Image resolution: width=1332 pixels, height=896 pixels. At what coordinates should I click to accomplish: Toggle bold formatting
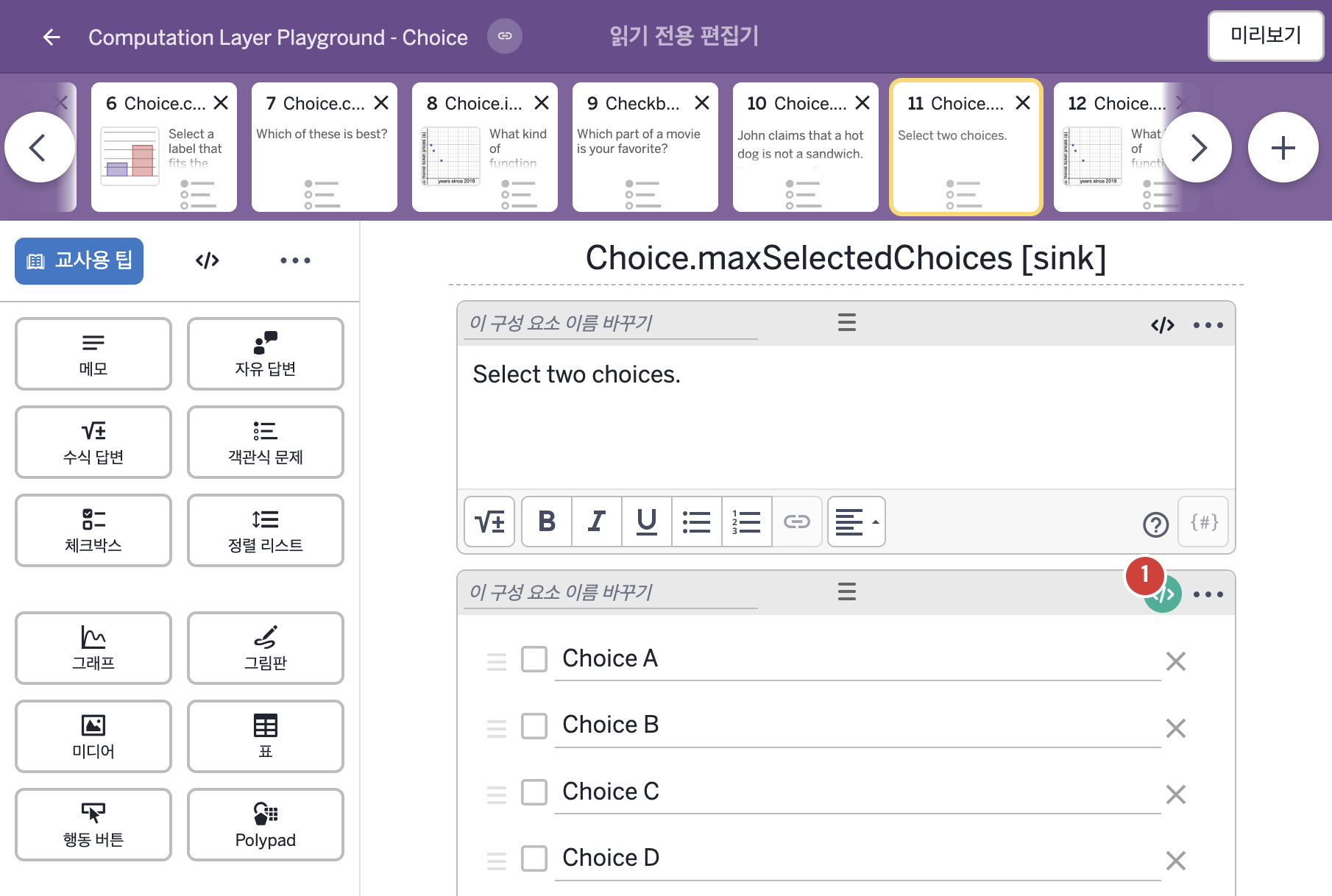547,522
